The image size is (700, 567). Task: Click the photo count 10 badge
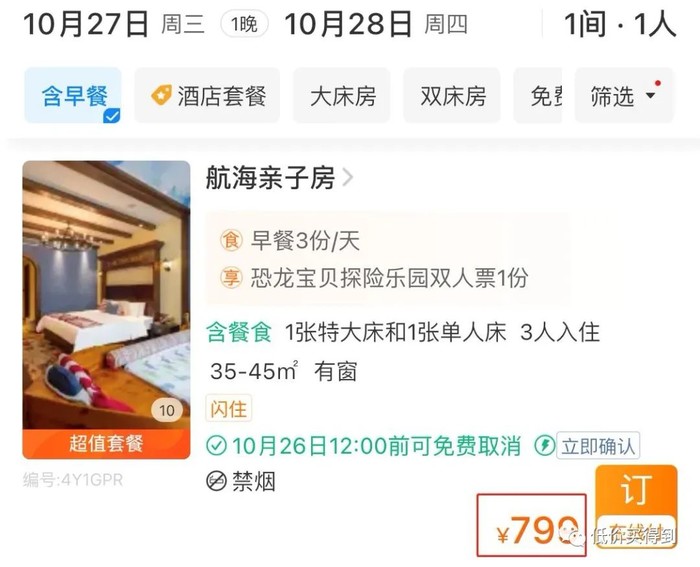(x=167, y=410)
